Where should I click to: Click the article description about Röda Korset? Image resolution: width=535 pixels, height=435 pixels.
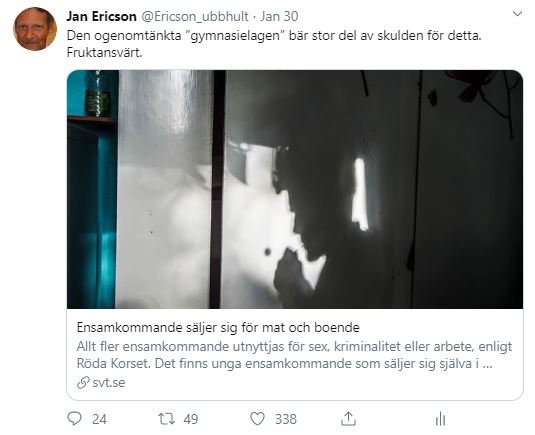pos(294,355)
